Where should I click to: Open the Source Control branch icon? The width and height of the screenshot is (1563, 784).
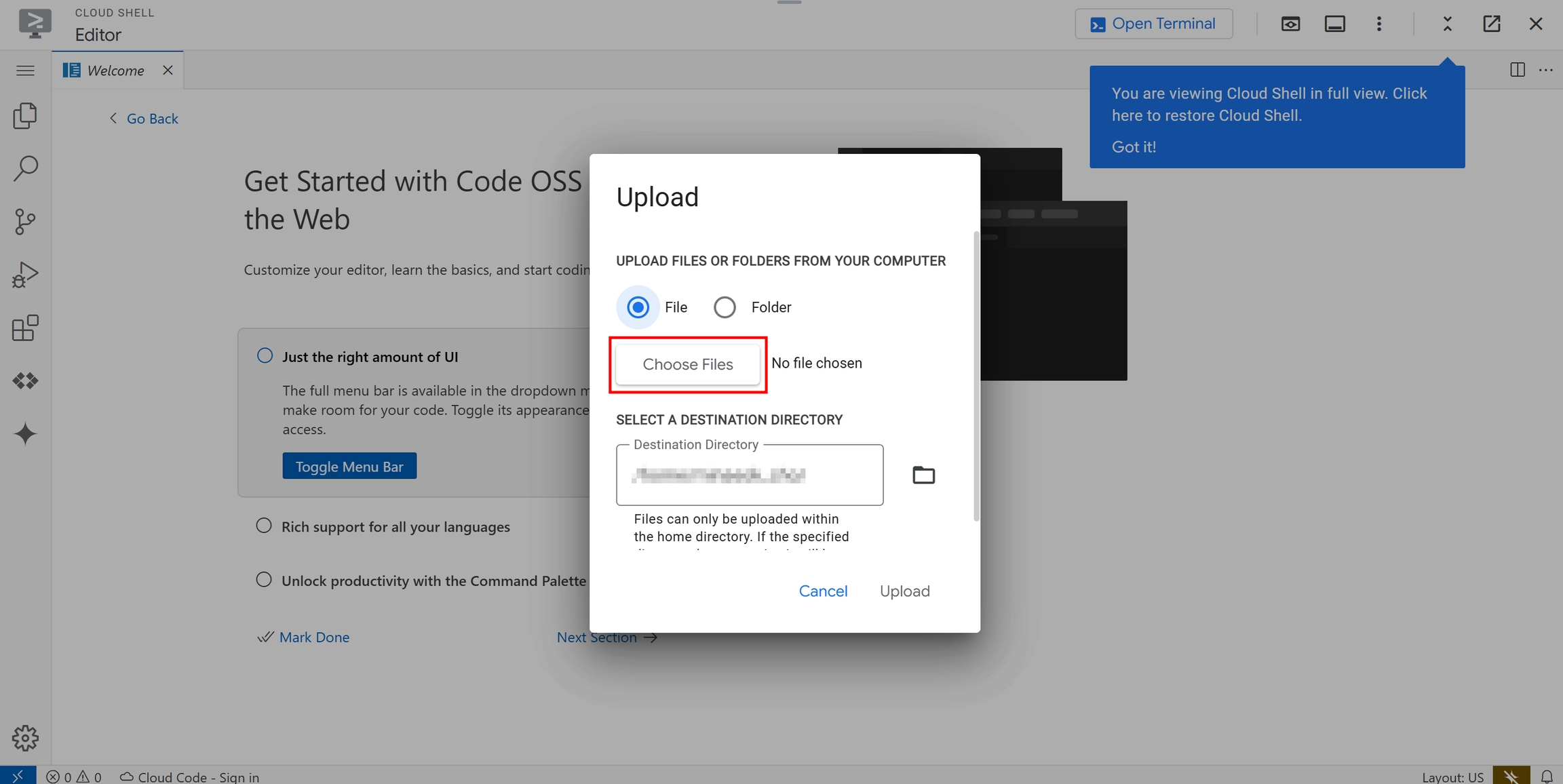25,221
